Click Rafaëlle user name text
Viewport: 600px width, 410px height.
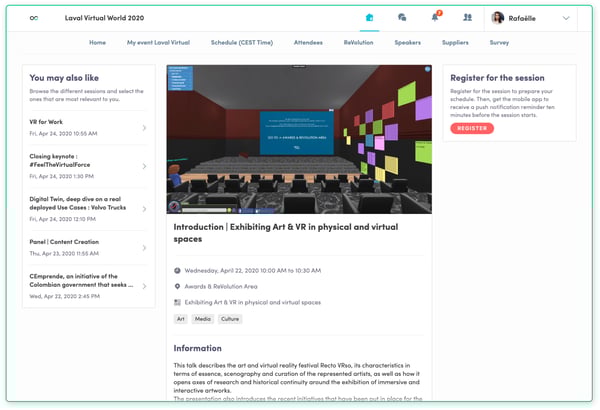522,18
